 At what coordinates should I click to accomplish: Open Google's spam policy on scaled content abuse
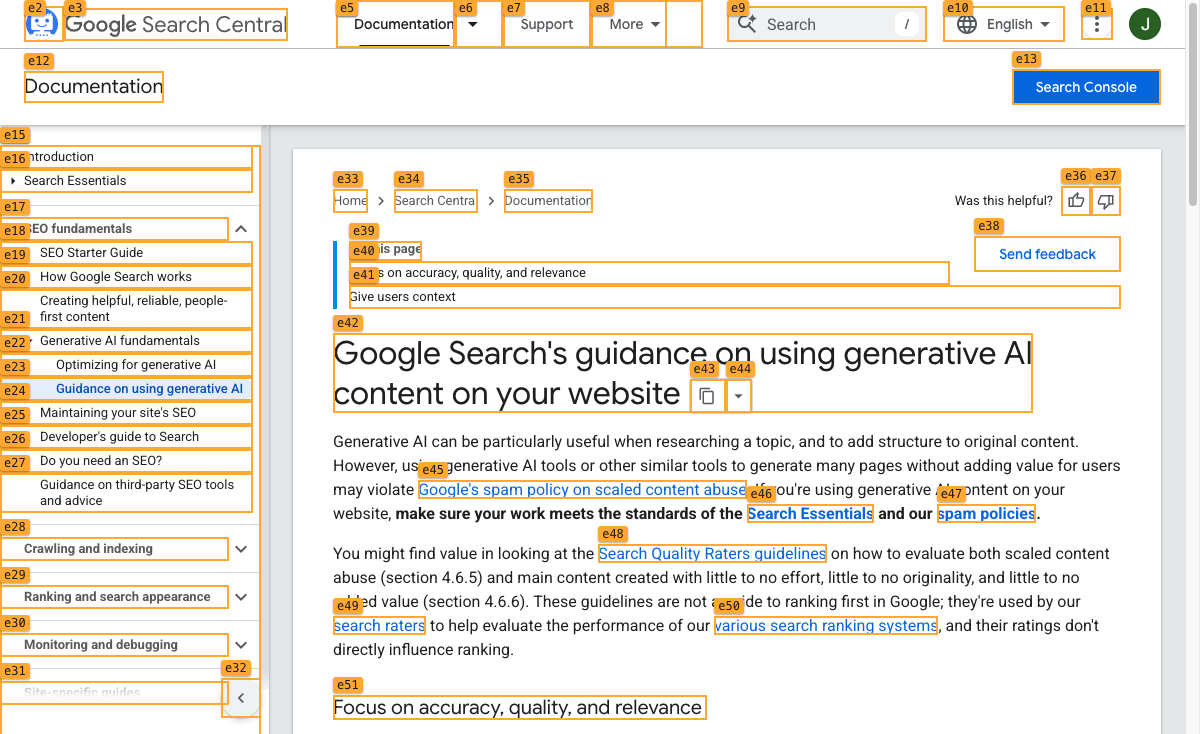(582, 489)
